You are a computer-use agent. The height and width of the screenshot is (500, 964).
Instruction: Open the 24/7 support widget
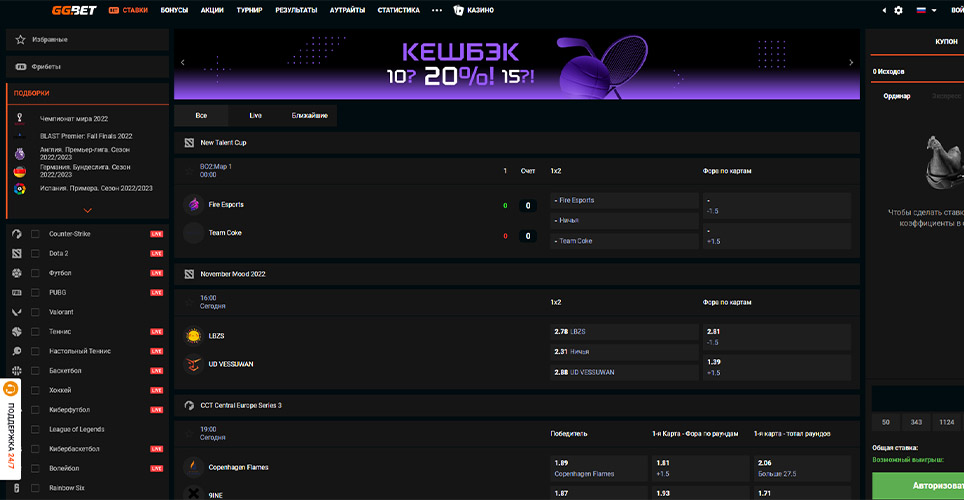pyautogui.click(x=10, y=425)
